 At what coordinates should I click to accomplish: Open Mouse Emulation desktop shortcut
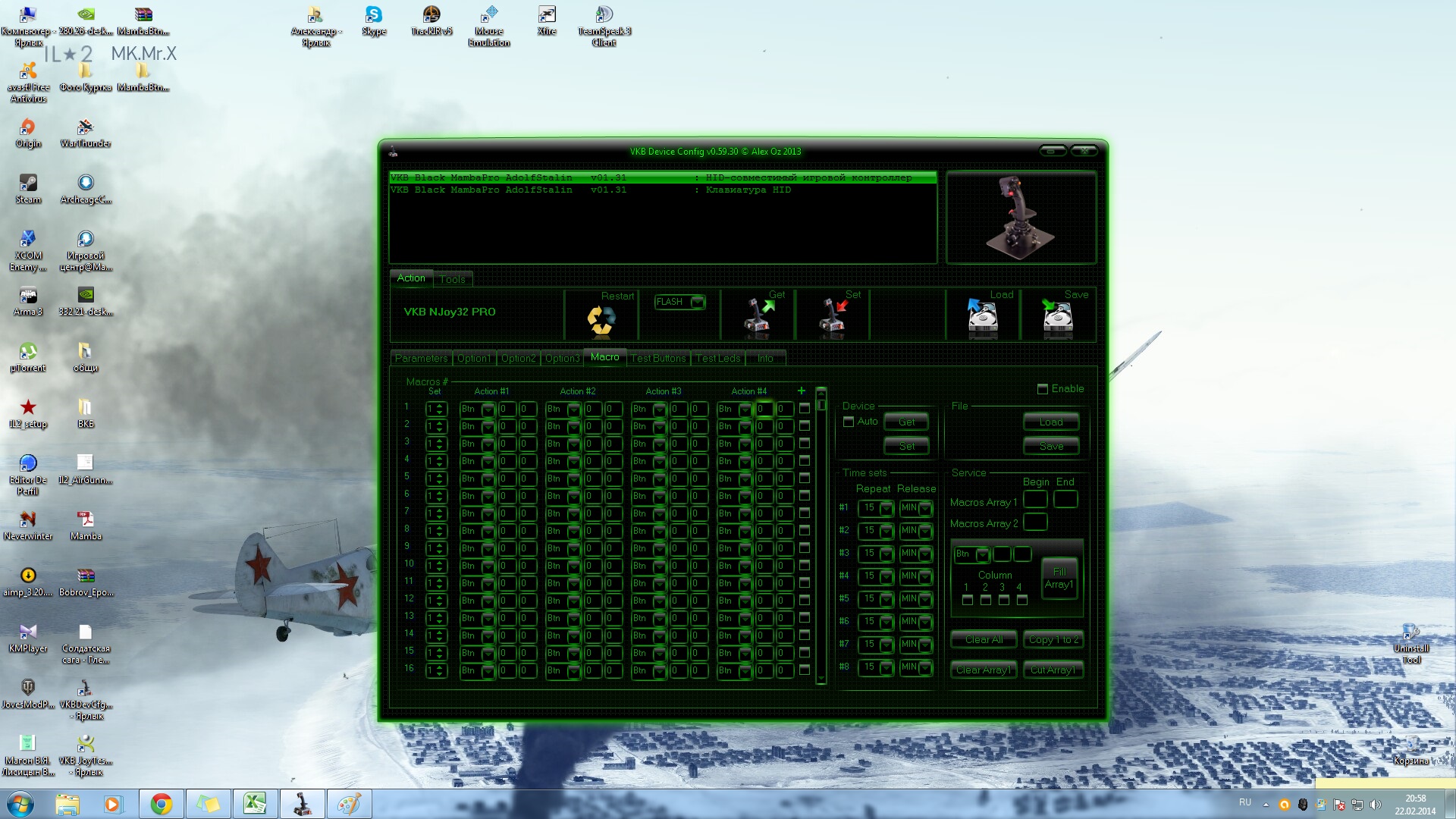click(x=489, y=26)
